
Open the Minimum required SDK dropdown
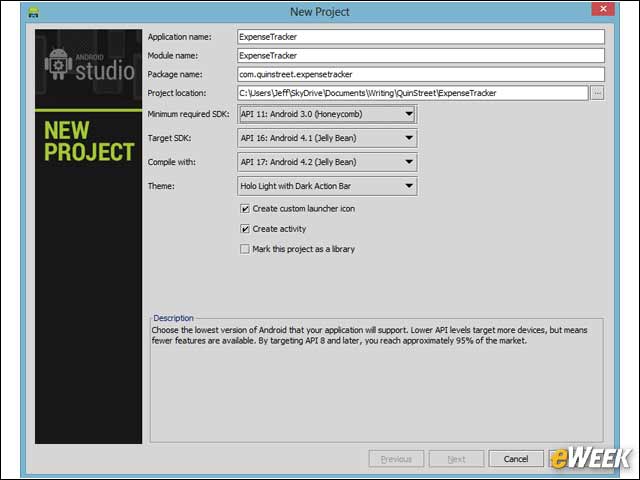327,114
